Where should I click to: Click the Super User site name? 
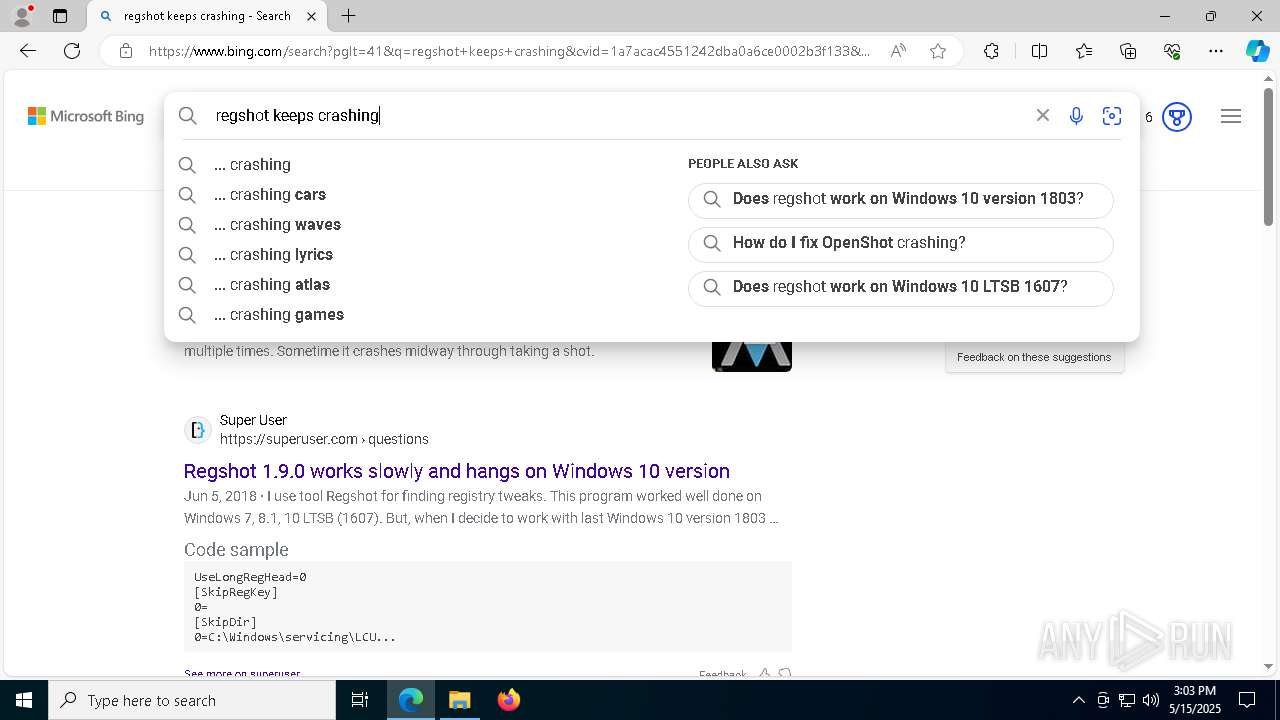(x=253, y=420)
